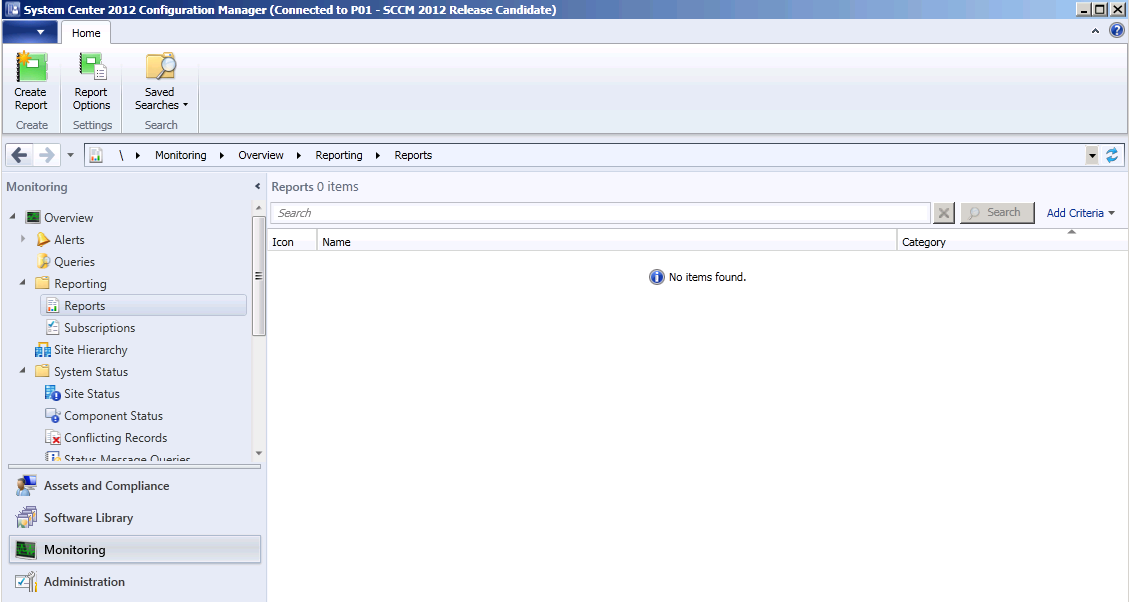Switch to Monitoring workspace
1129x602 pixels.
[135, 549]
